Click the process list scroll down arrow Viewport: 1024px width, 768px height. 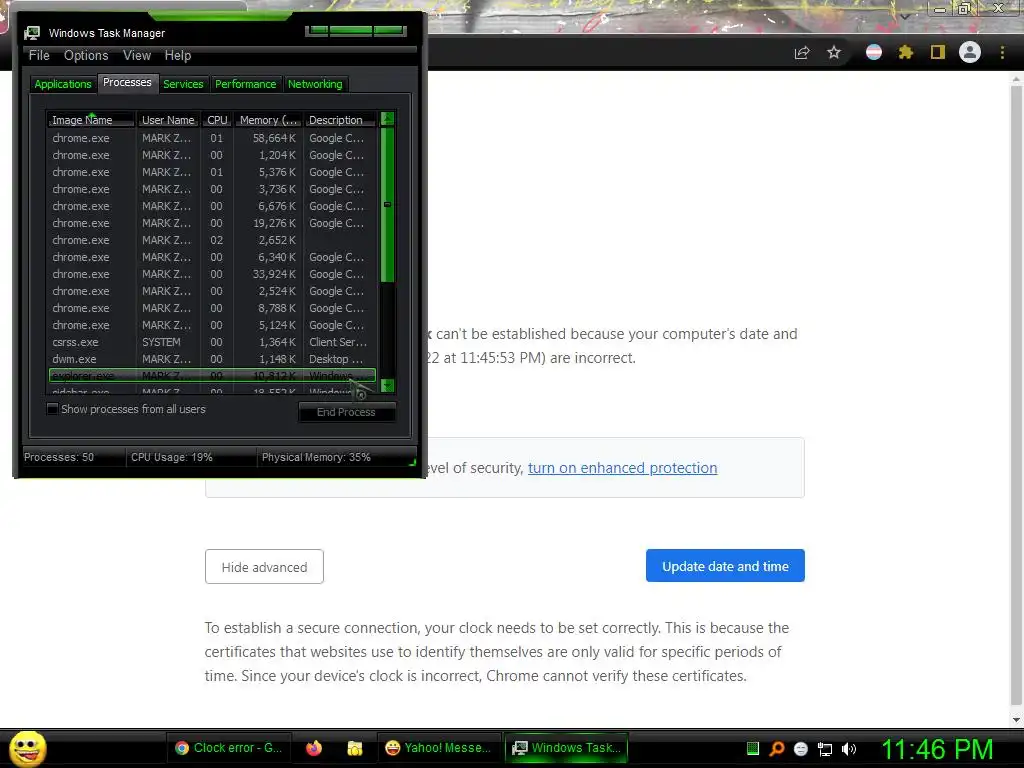click(387, 385)
